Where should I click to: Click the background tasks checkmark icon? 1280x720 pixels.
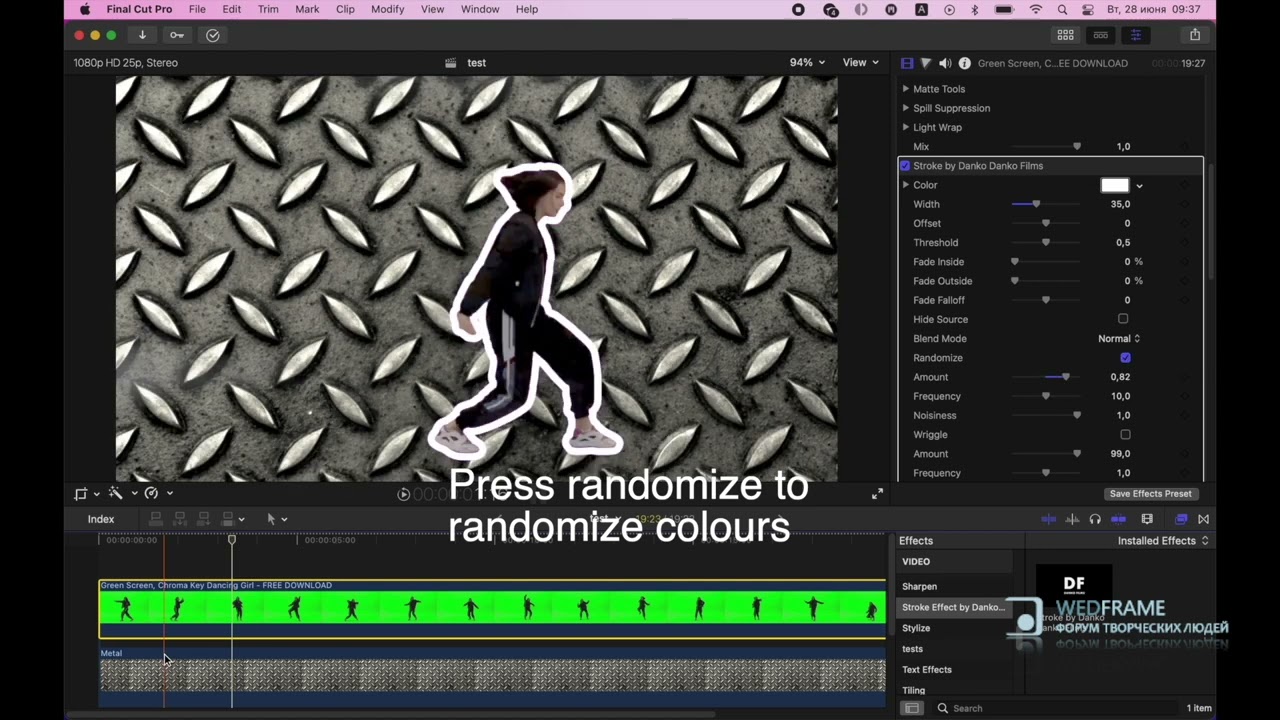click(x=213, y=35)
